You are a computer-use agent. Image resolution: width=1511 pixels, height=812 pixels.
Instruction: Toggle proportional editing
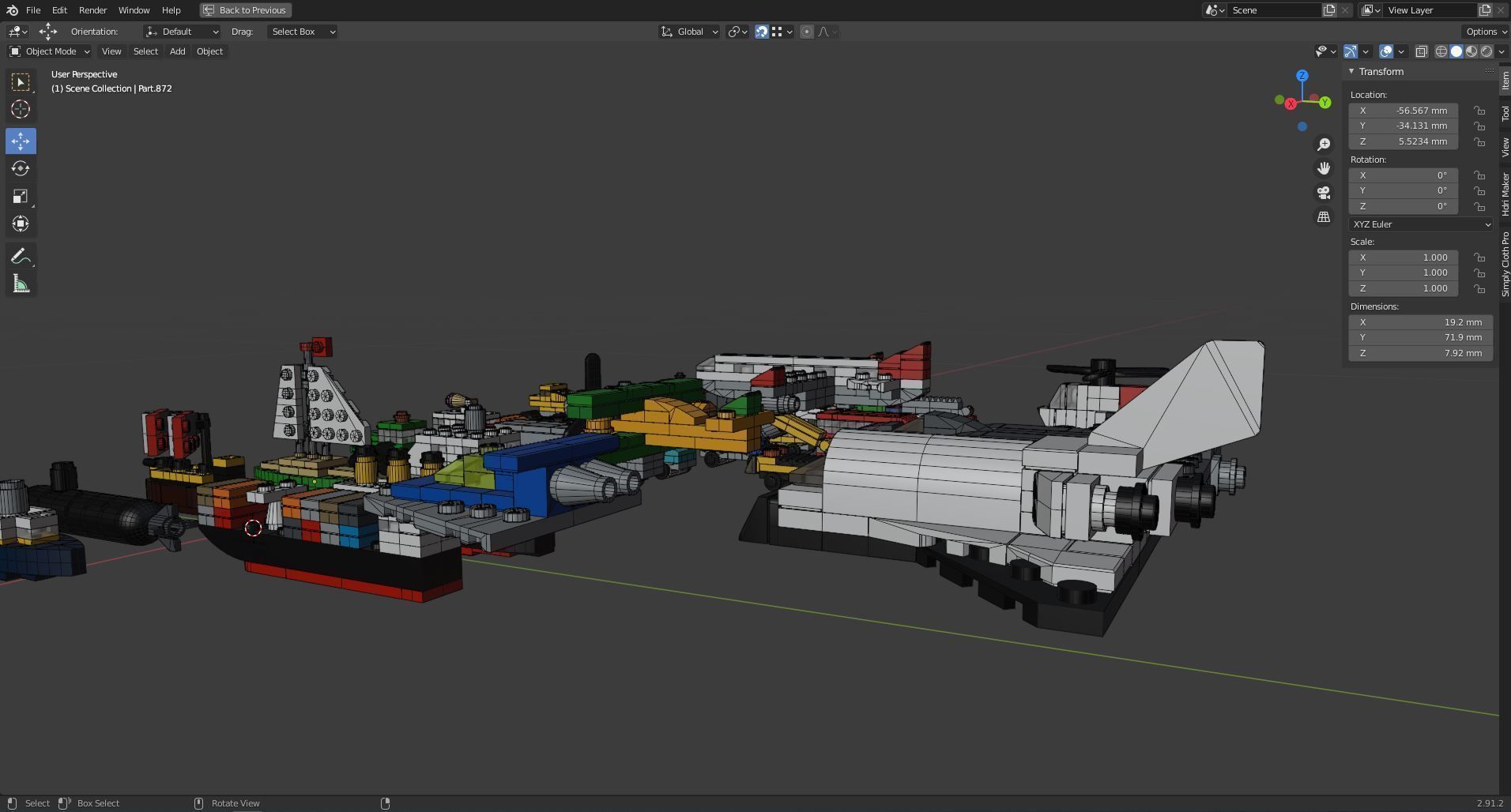[x=806, y=32]
